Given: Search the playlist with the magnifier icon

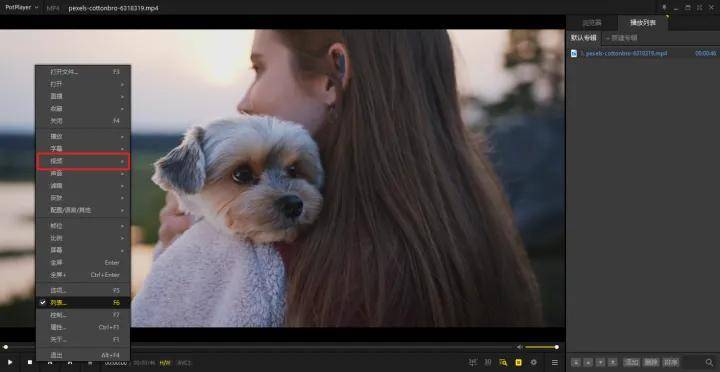Looking at the screenshot, I should [x=709, y=362].
